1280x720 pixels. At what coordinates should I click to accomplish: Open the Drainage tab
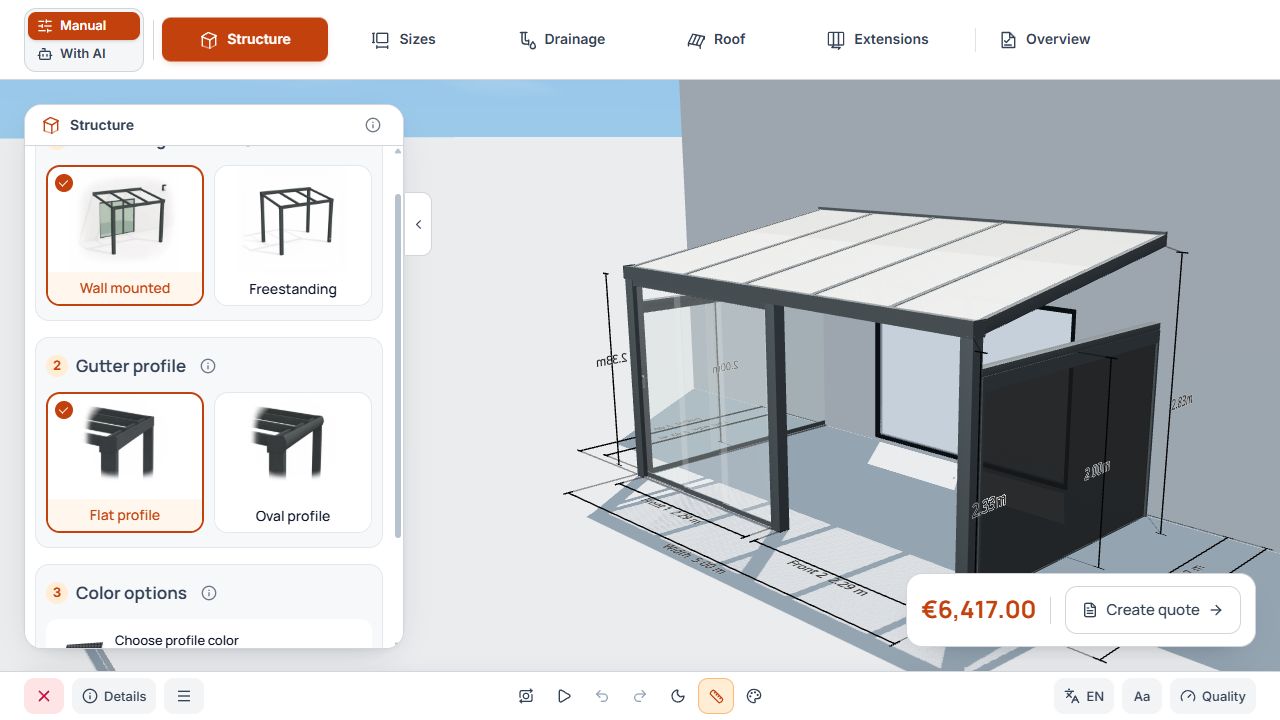[x=562, y=39]
